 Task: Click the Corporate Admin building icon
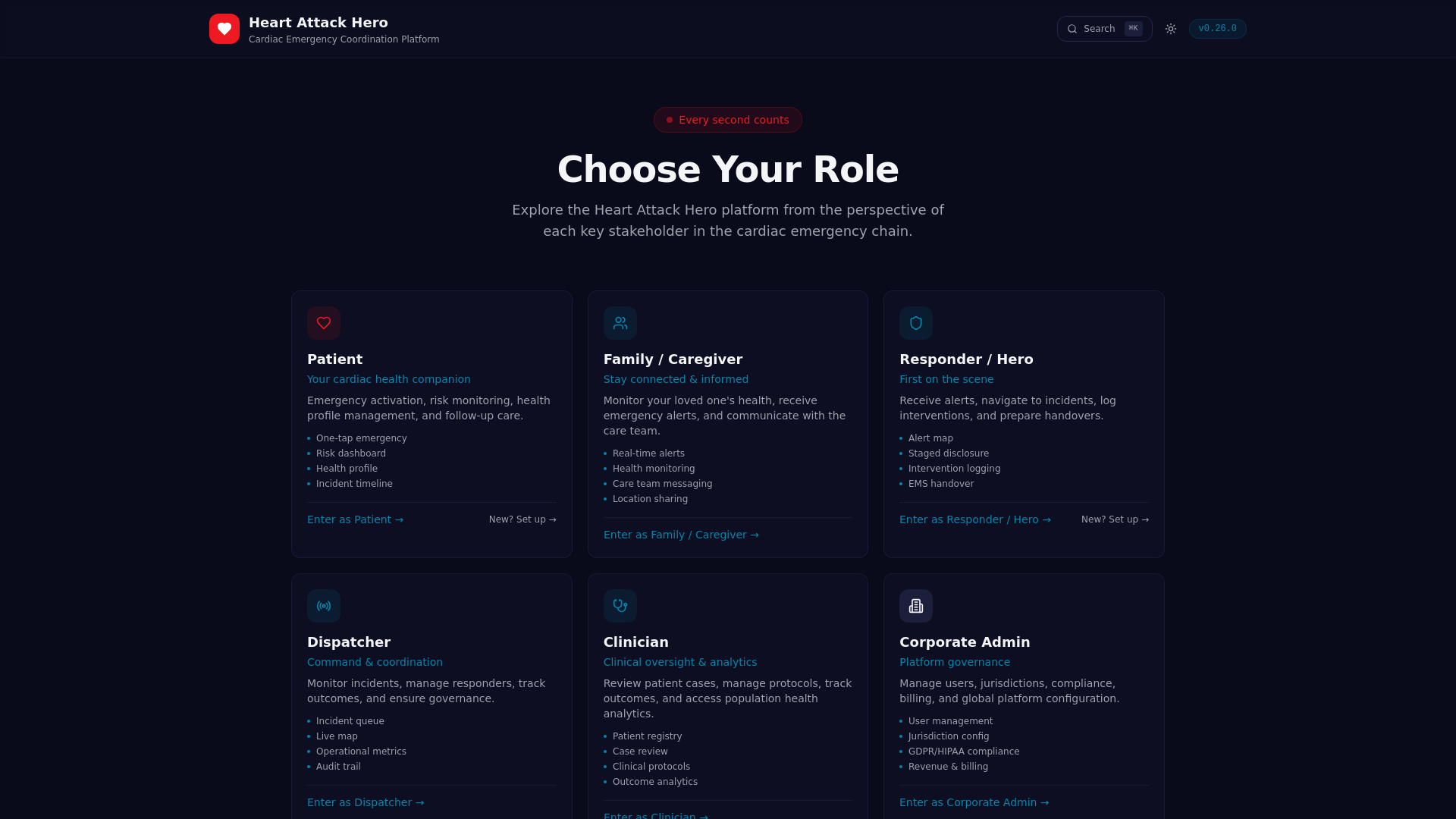pyautogui.click(x=916, y=606)
